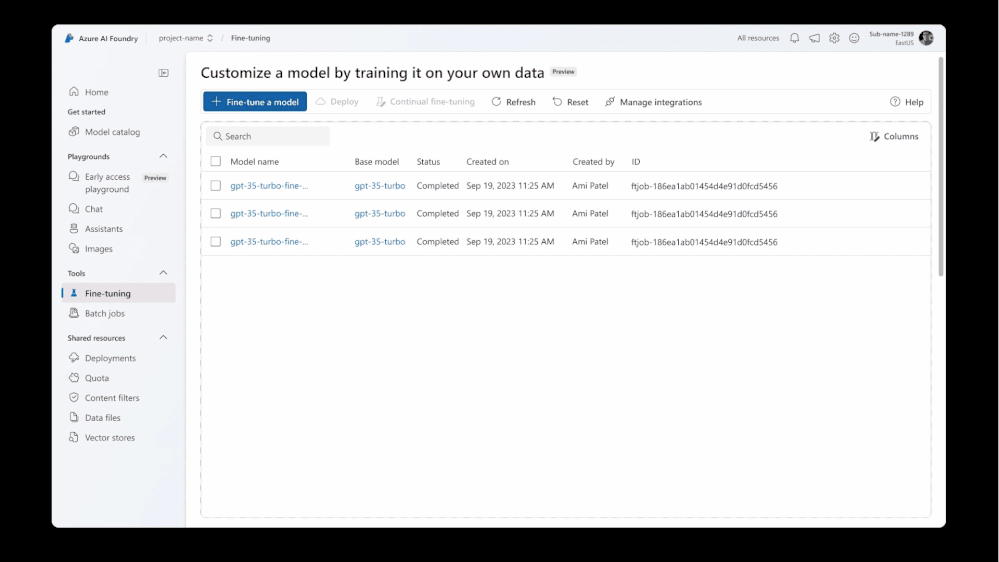
Task: Open third row model name link
Action: point(269,241)
